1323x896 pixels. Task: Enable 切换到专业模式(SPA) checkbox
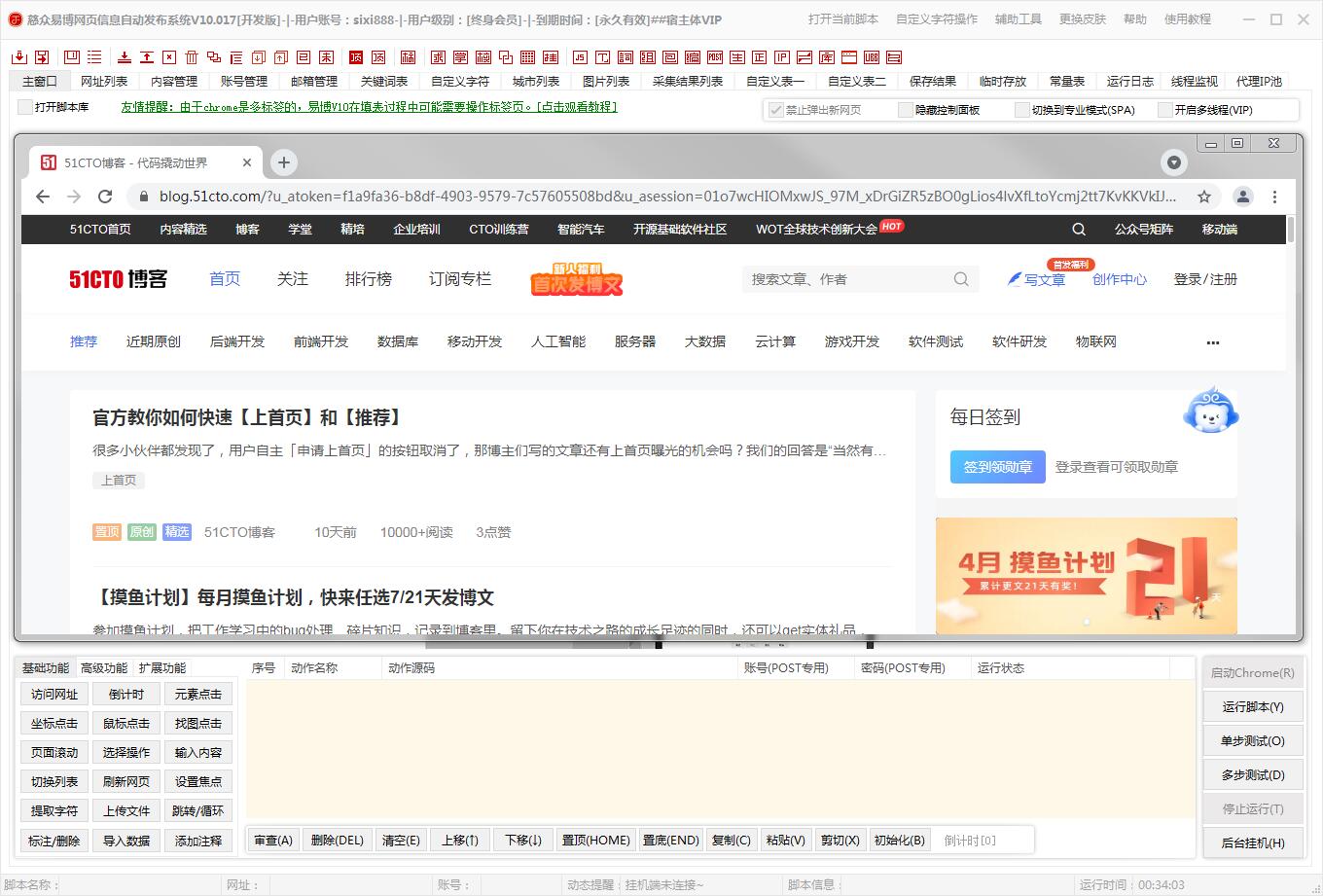[x=1022, y=110]
